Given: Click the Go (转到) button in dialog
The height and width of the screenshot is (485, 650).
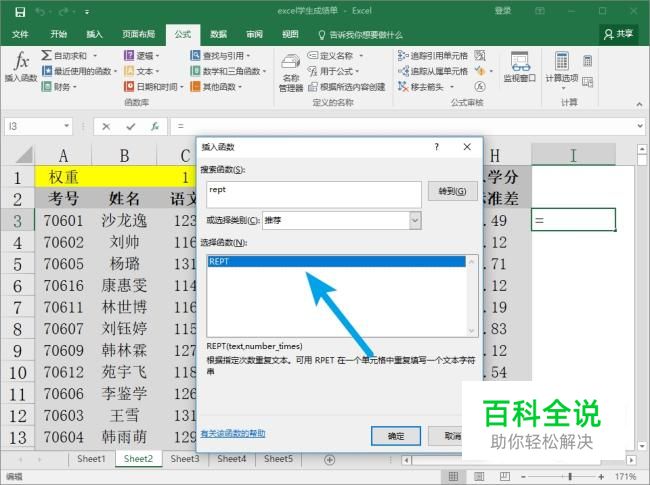Looking at the screenshot, I should coord(452,192).
